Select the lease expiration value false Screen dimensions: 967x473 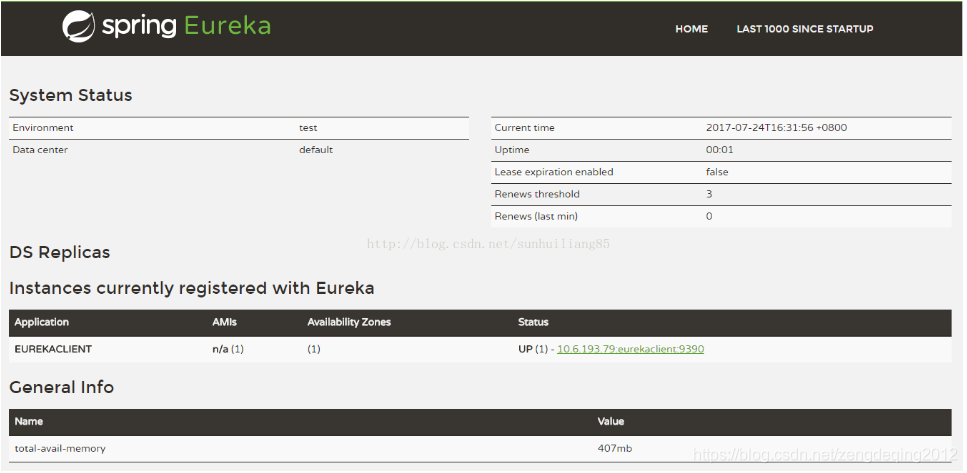pos(717,172)
